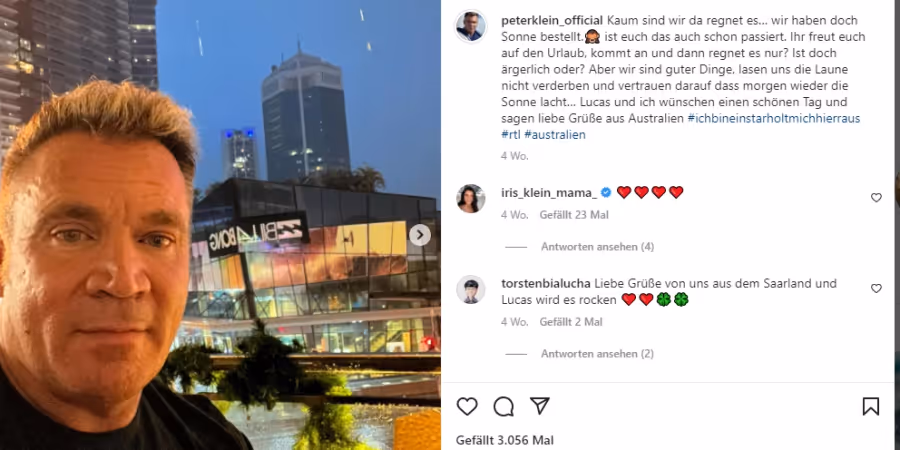The image size is (900, 450).
Task: Show likes 'Gefällt 23 Mal' on comment
Action: (x=574, y=215)
